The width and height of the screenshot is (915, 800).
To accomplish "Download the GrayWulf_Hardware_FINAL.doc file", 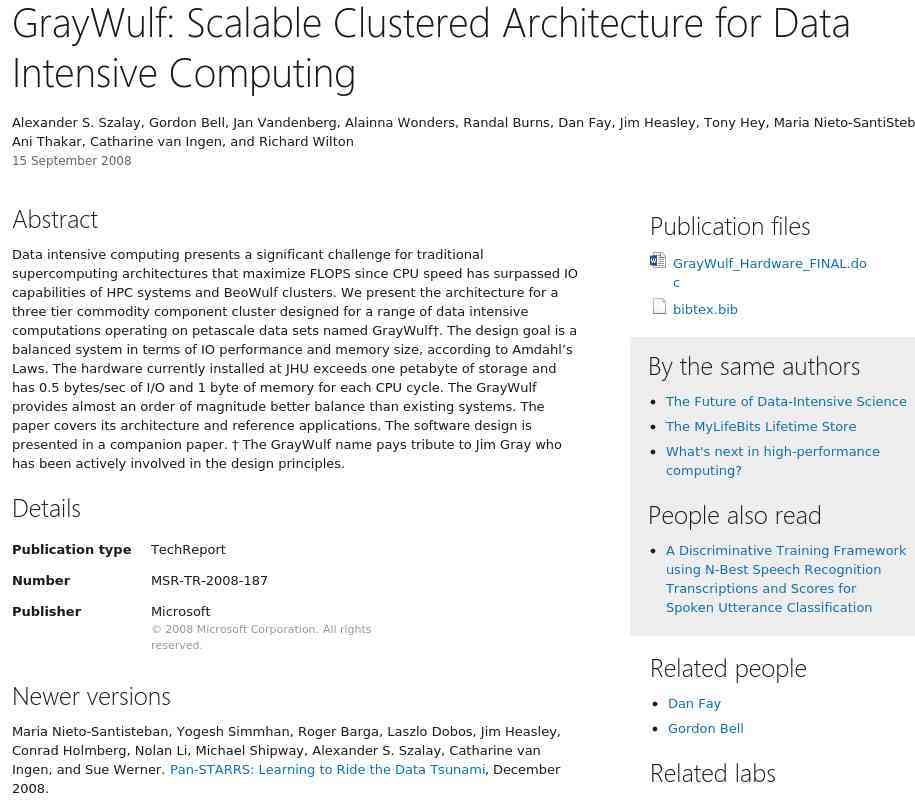I will click(x=769, y=264).
